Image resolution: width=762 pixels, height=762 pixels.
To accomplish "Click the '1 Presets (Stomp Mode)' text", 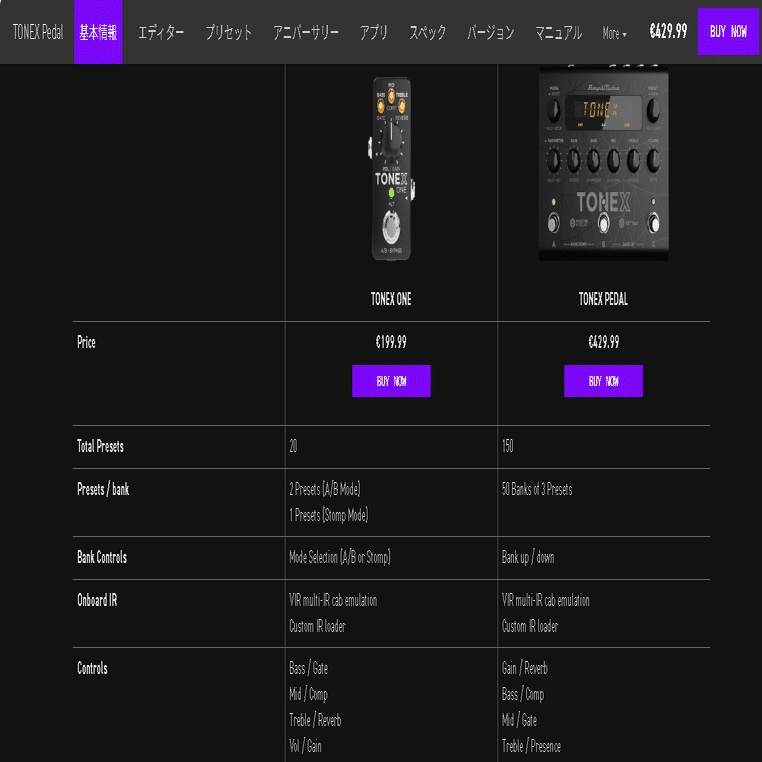I will [x=329, y=515].
